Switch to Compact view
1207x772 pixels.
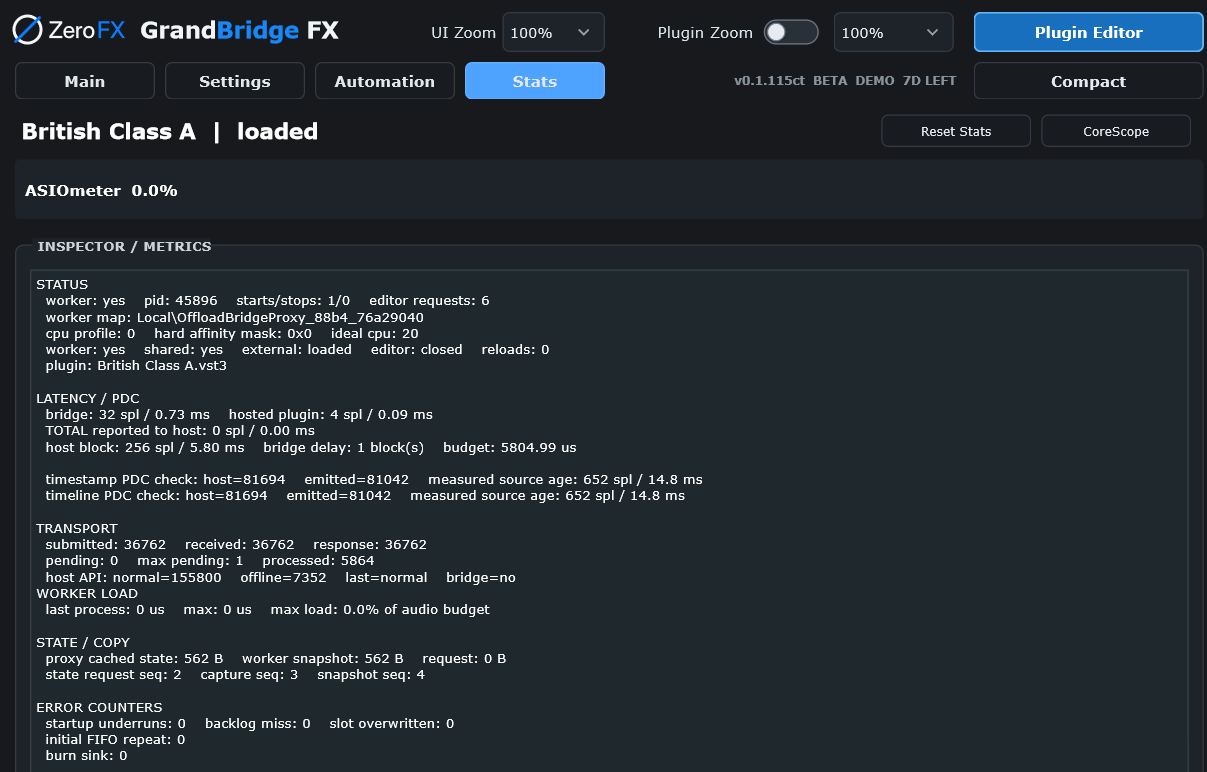click(x=1089, y=81)
